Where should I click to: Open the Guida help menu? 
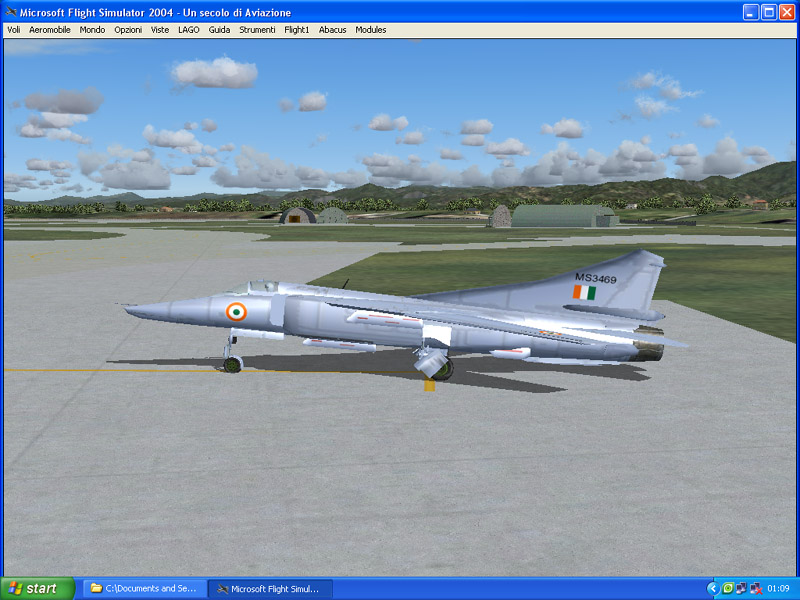pos(219,30)
